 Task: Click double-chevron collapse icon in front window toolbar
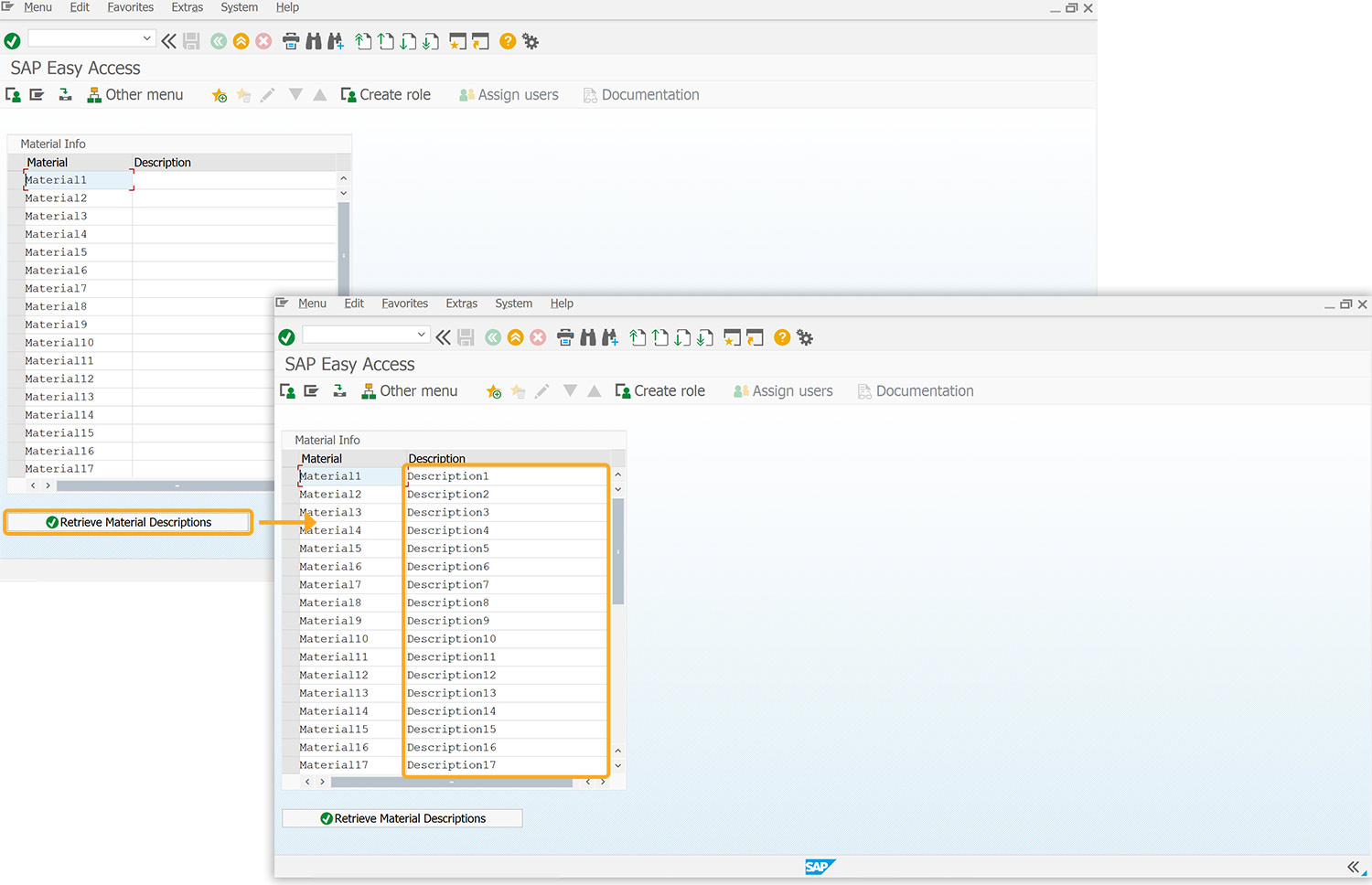coord(443,337)
